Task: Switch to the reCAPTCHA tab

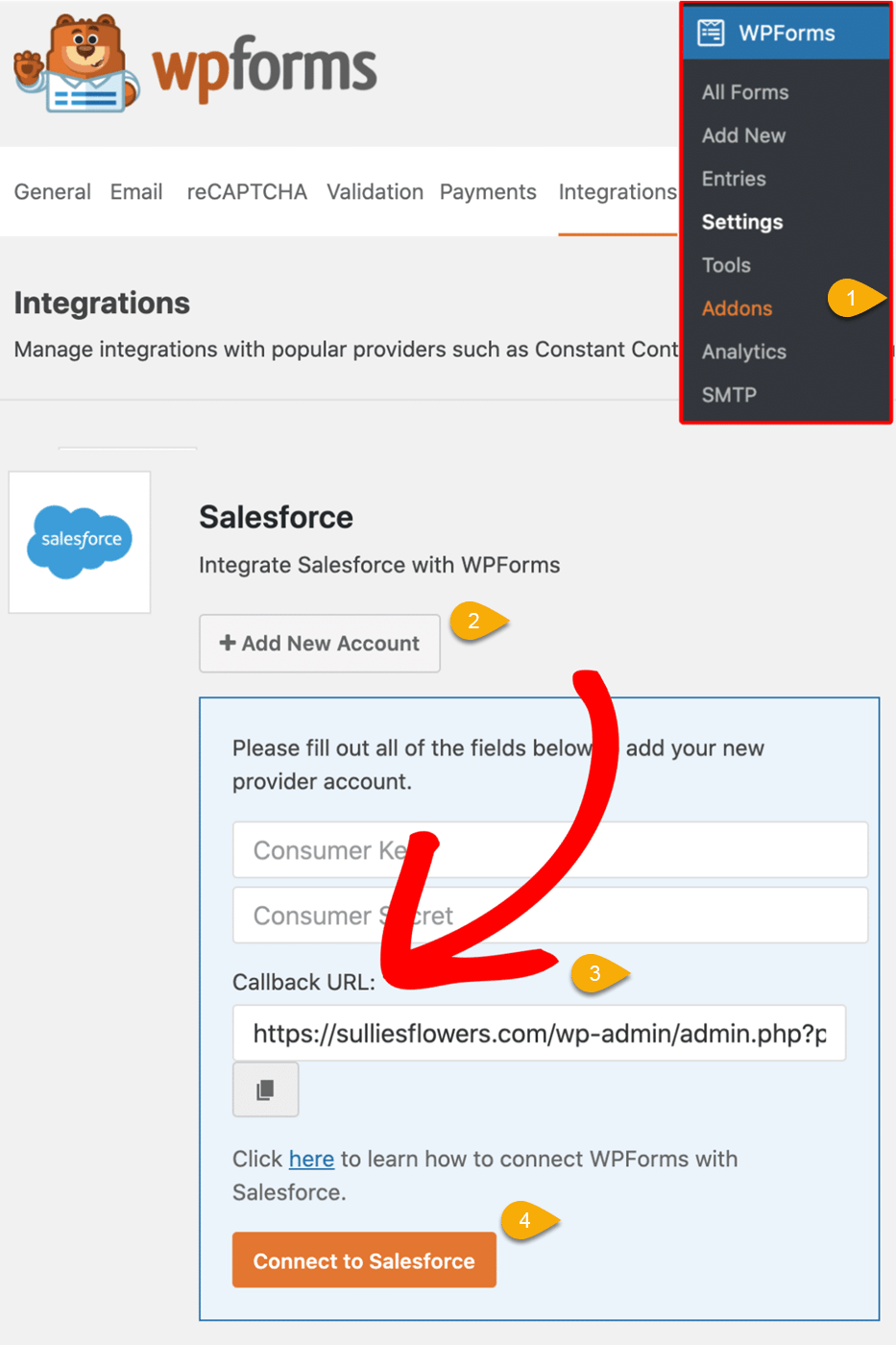Action: [247, 191]
